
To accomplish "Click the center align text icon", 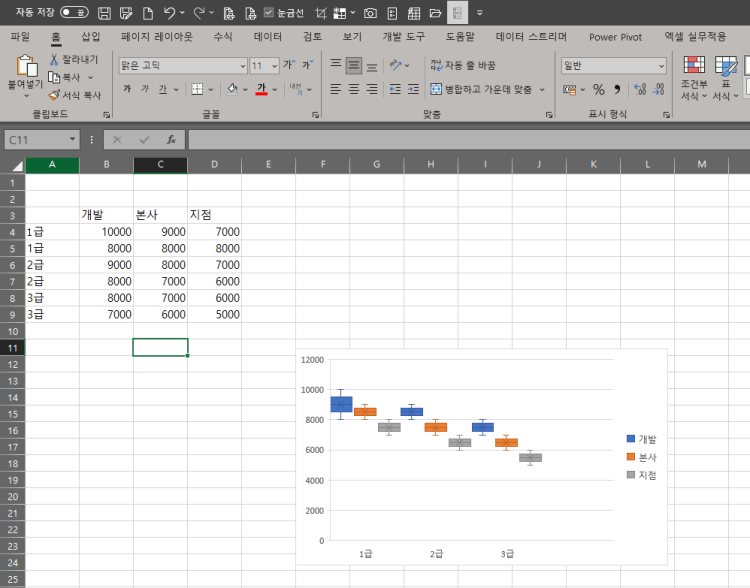I will 354,89.
